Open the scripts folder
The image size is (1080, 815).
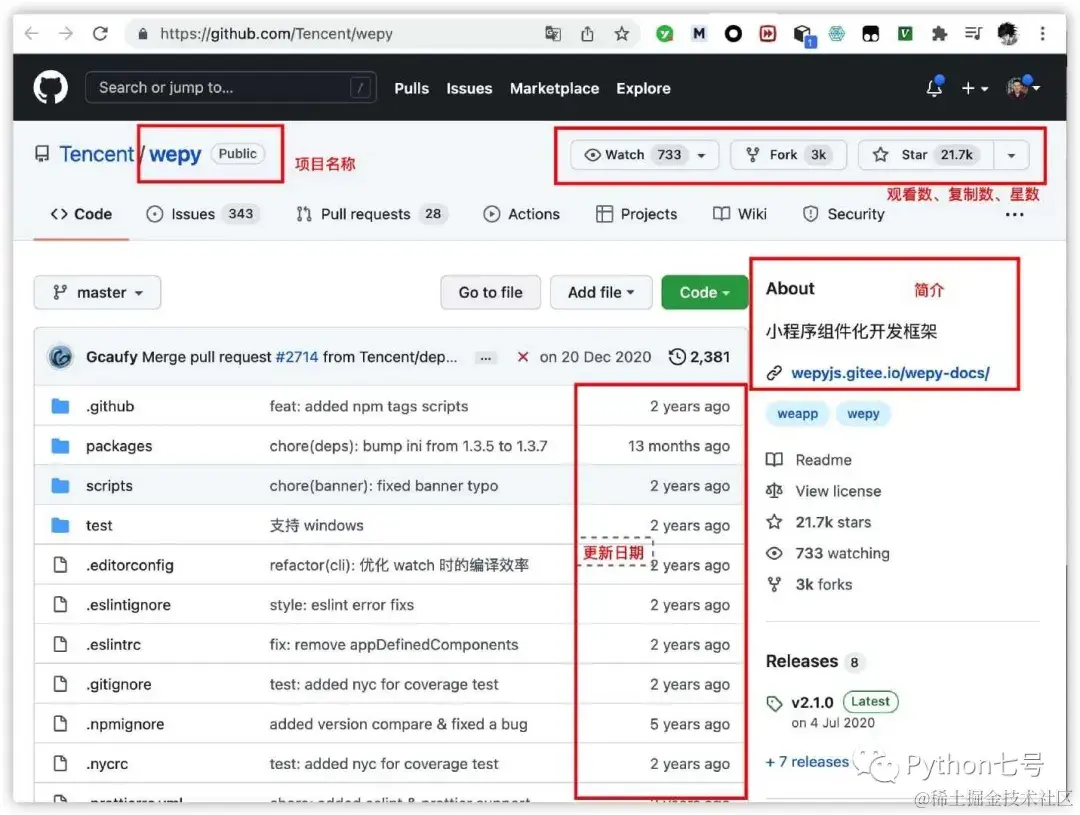[109, 486]
